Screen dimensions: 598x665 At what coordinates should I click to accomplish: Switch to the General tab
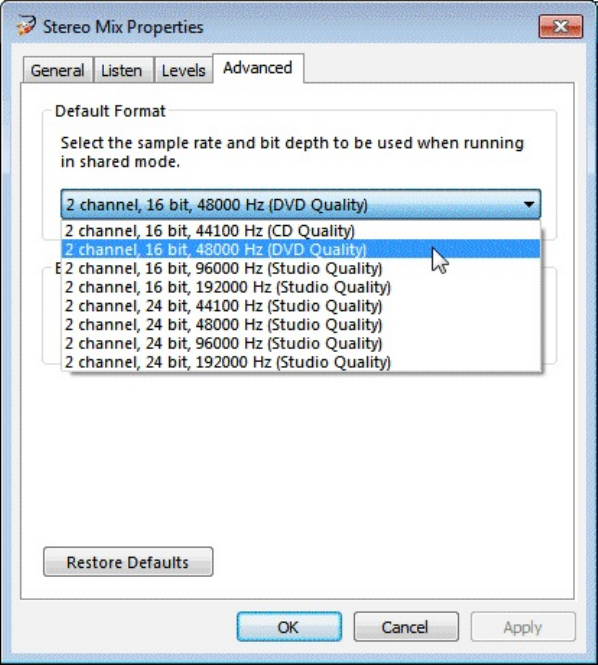57,70
